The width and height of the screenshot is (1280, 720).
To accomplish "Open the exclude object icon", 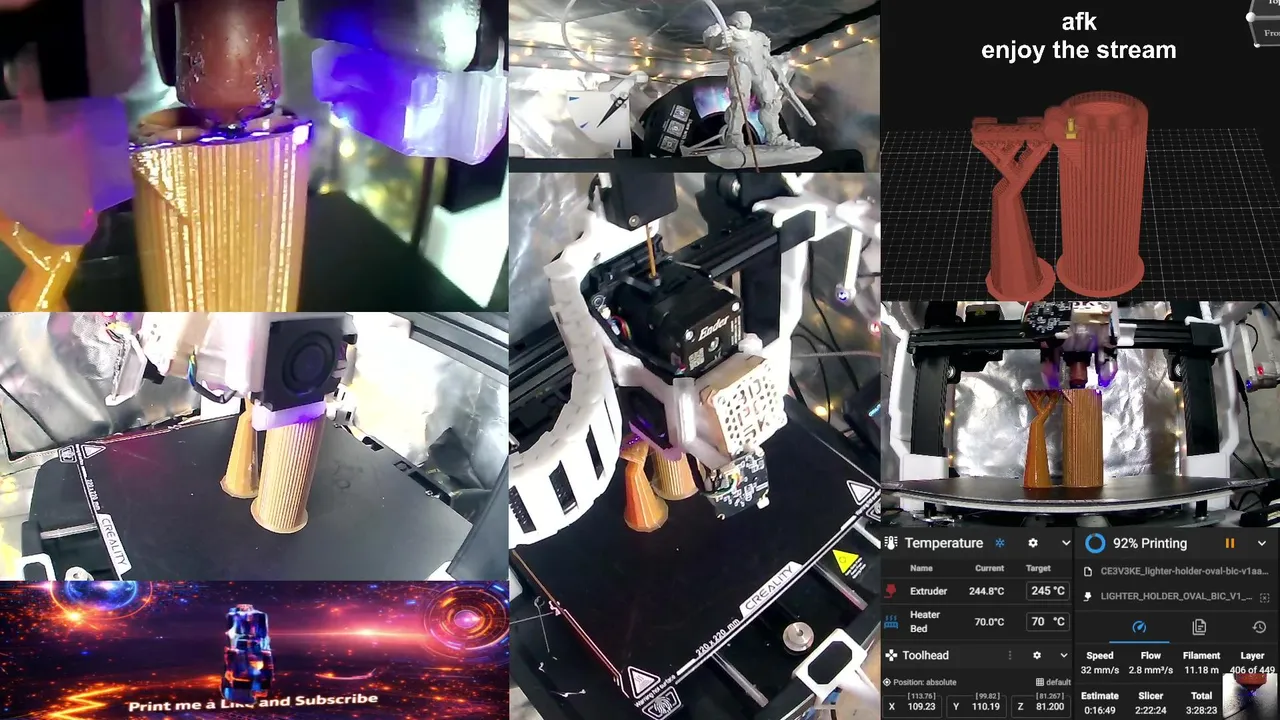I will tap(1265, 597).
